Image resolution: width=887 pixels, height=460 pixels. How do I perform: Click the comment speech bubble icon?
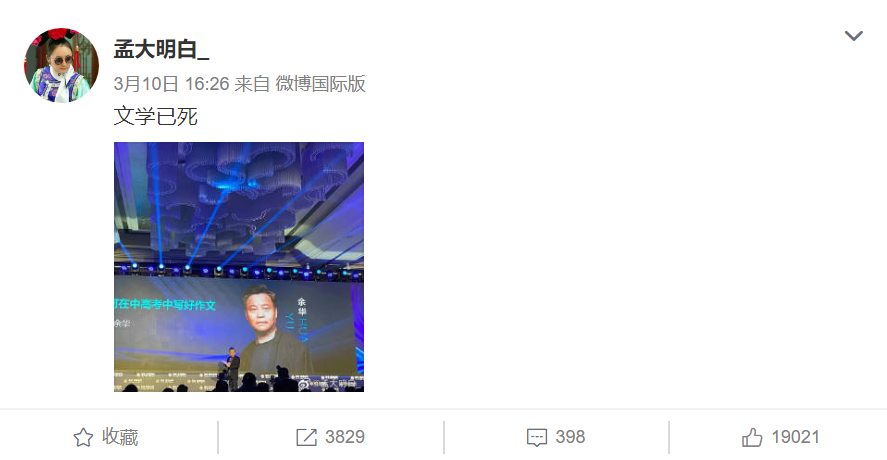coord(536,438)
